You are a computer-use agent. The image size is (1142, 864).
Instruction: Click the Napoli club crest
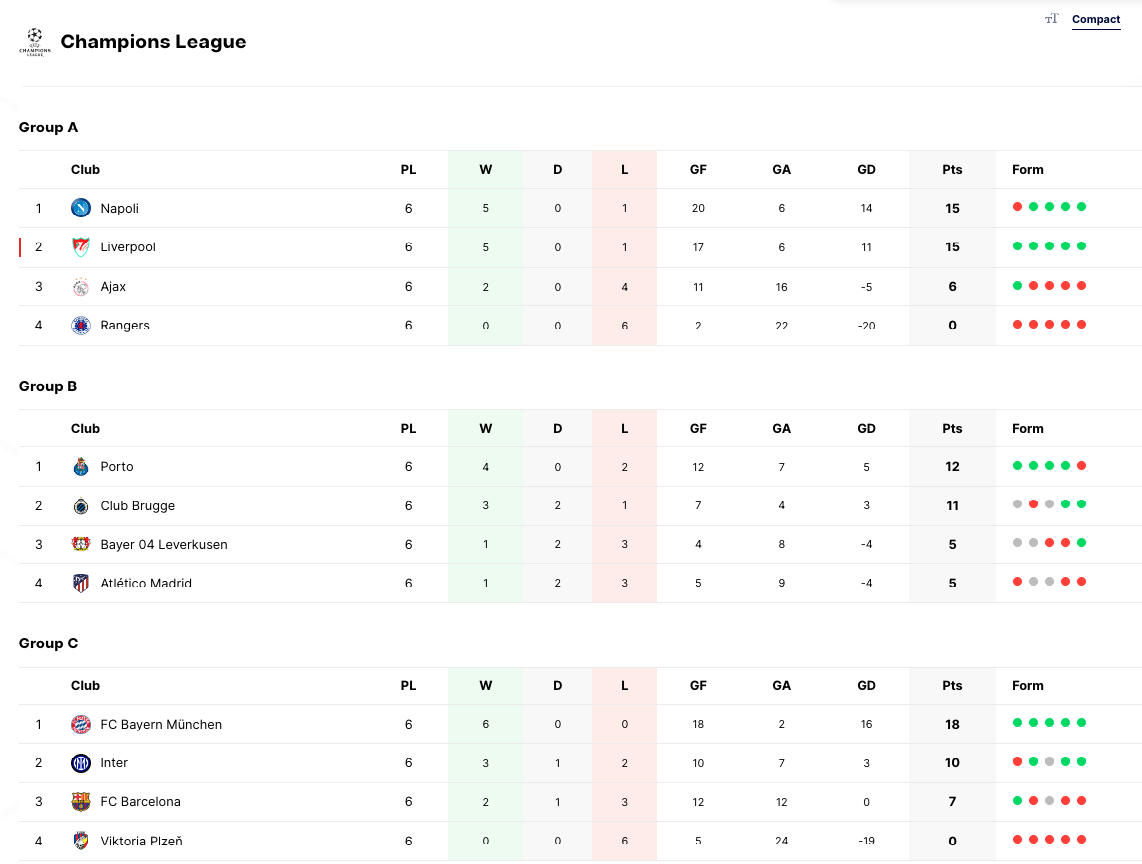click(x=81, y=208)
